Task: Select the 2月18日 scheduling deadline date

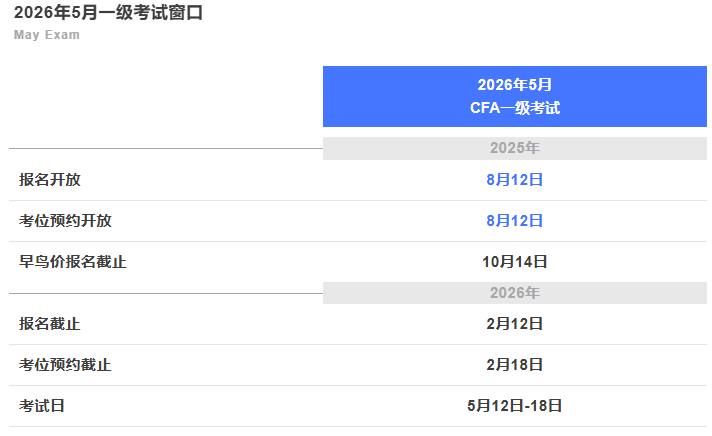Action: tap(514, 365)
